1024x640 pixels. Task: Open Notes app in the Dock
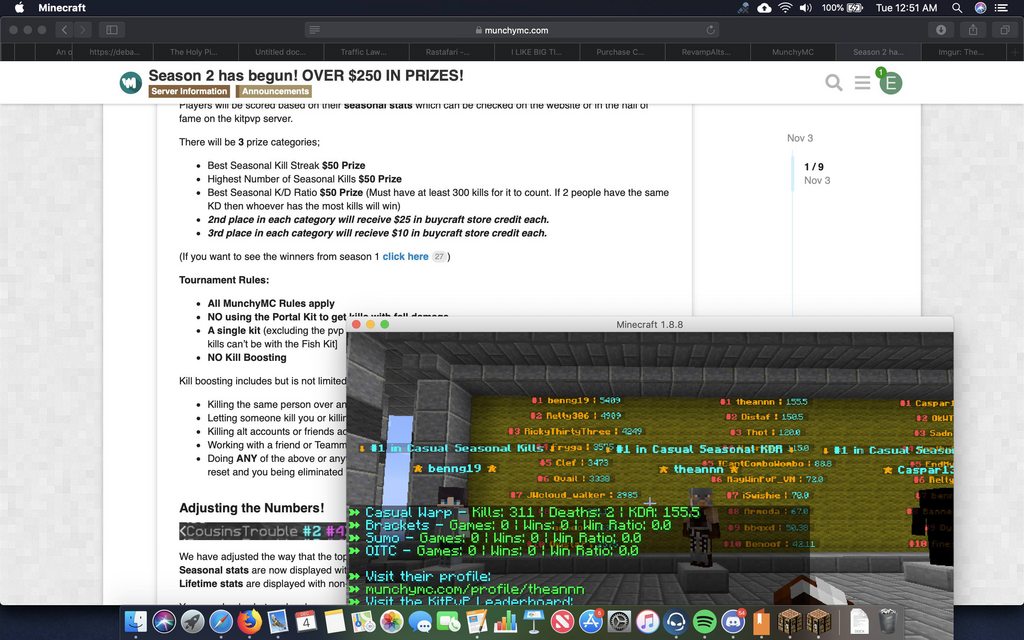point(334,621)
